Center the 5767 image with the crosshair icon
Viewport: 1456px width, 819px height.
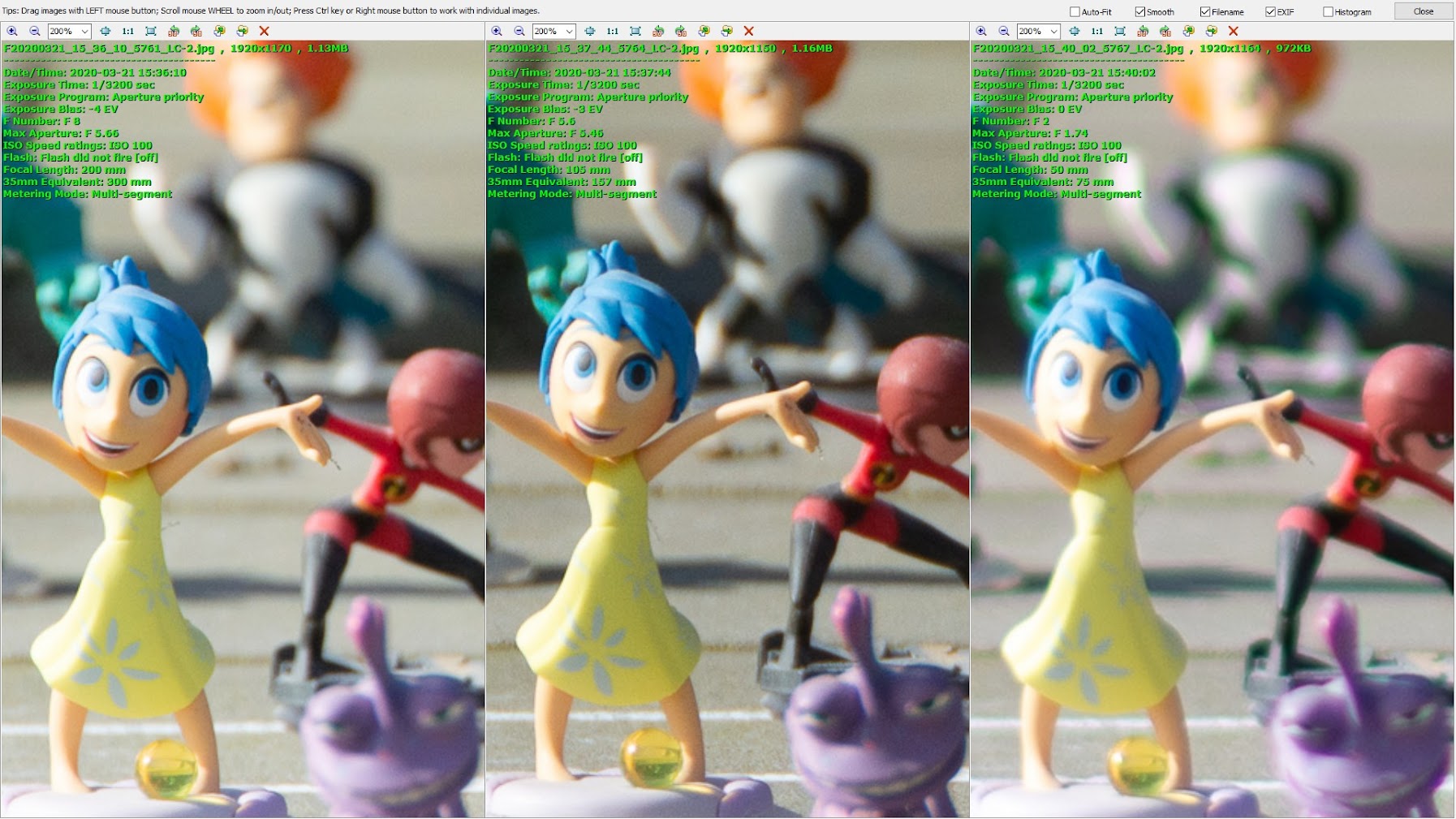coord(1074,31)
